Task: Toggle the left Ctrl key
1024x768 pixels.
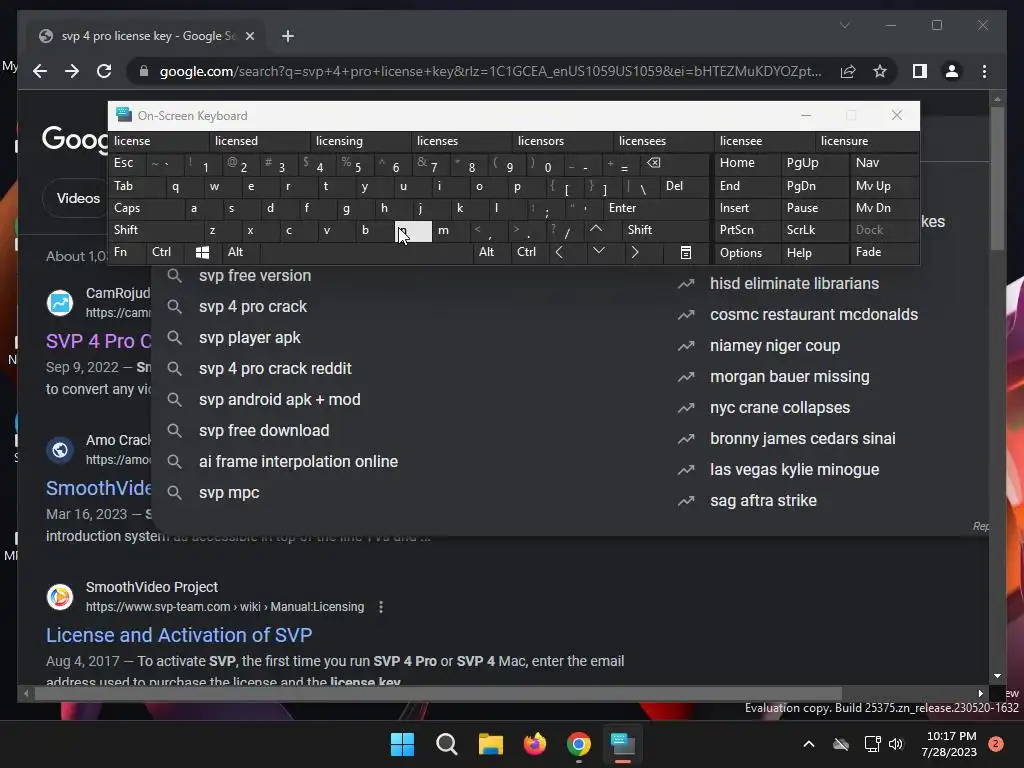Action: point(161,252)
